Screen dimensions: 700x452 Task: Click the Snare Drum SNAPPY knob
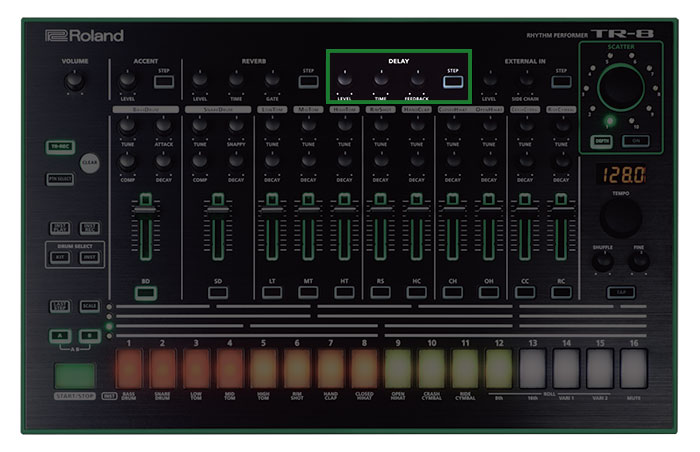(x=236, y=127)
